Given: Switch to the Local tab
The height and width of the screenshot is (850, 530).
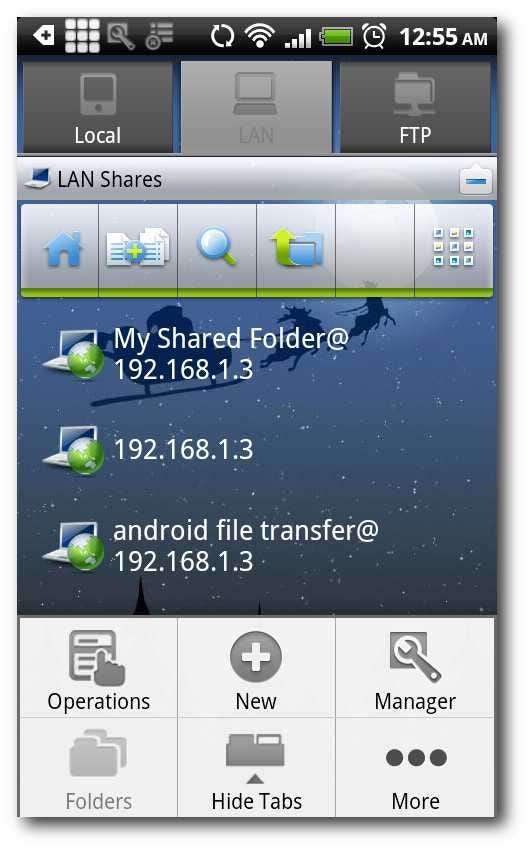Looking at the screenshot, I should click(98, 108).
